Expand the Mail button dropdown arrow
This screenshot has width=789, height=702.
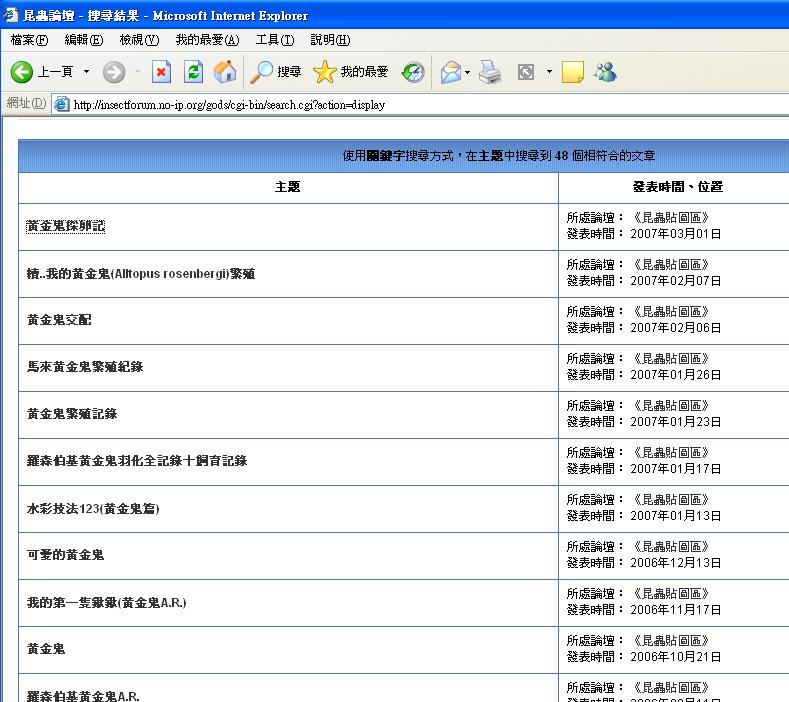(467, 72)
